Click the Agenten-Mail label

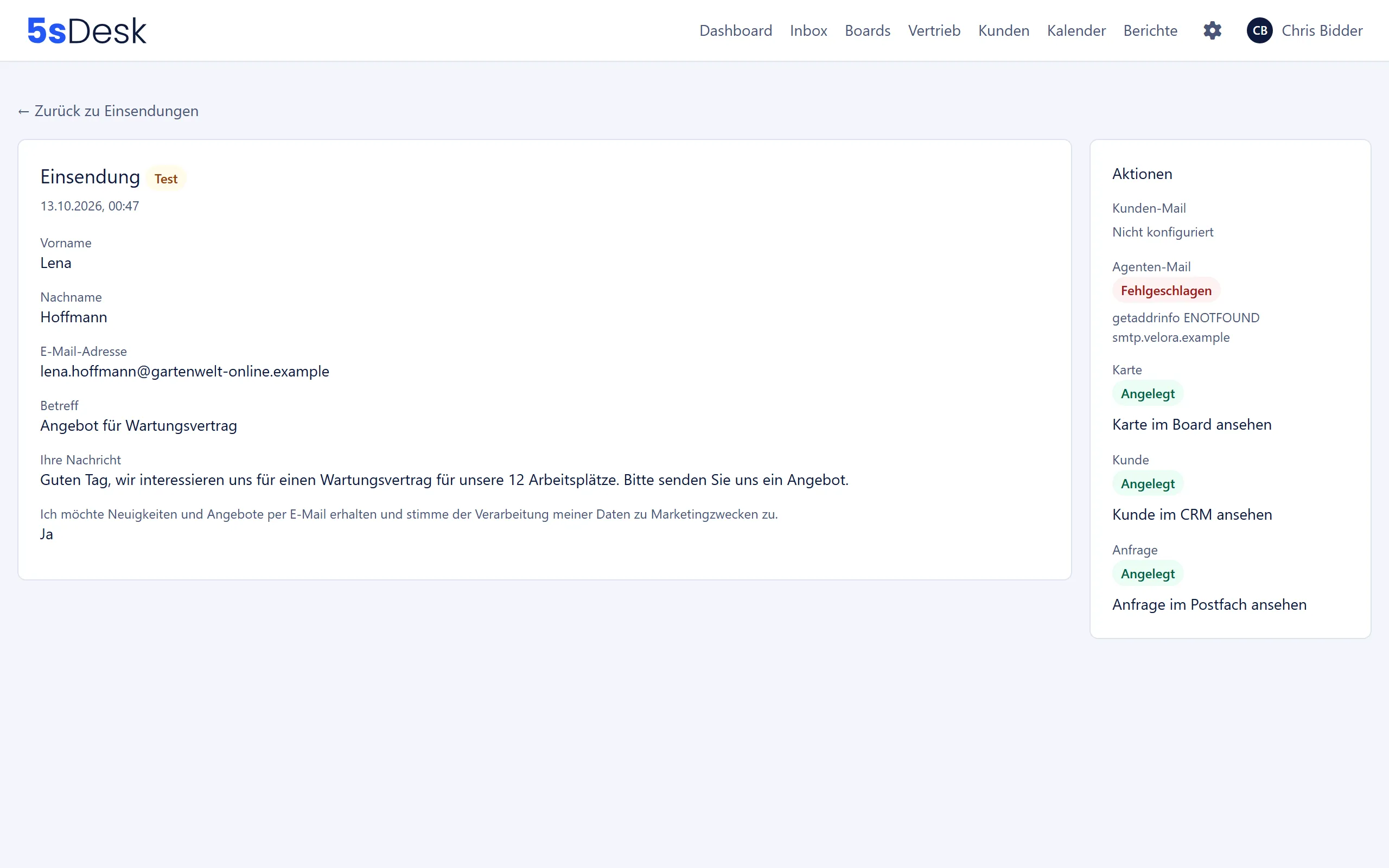(1151, 266)
